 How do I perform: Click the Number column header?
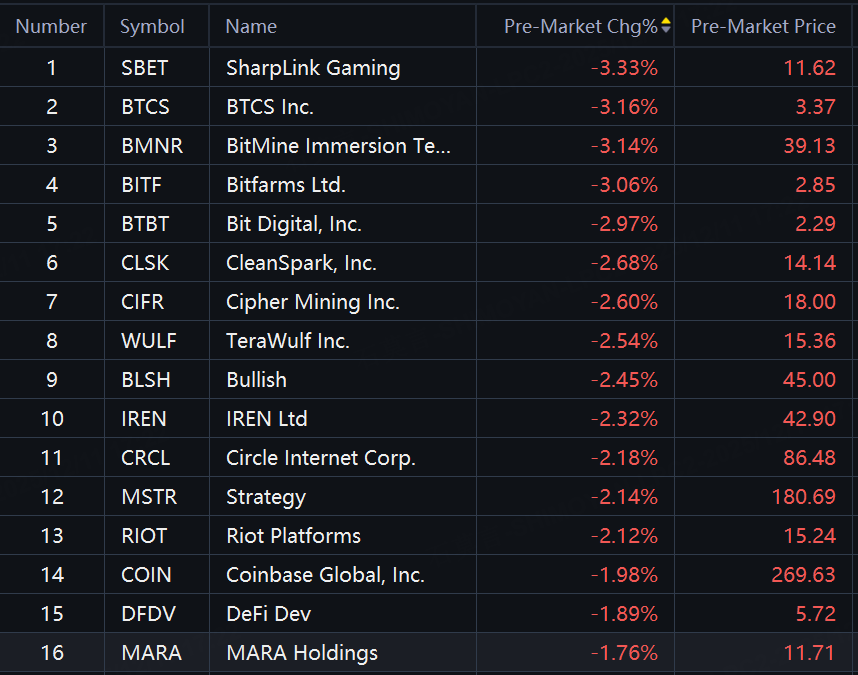(51, 27)
